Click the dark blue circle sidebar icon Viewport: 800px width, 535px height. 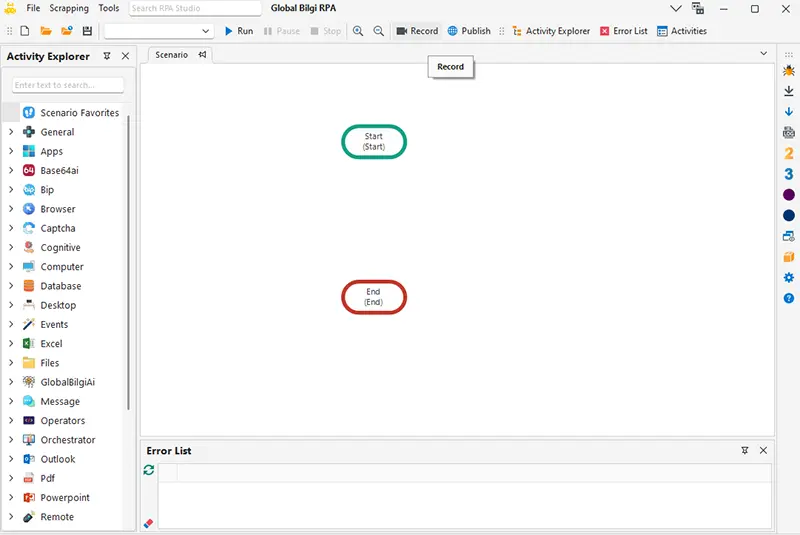click(789, 215)
